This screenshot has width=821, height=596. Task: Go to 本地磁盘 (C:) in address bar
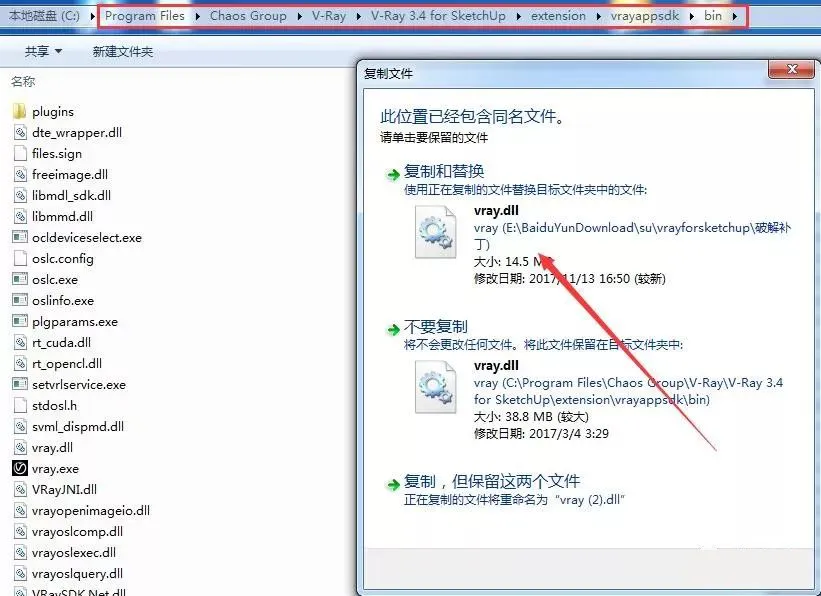[x=45, y=16]
